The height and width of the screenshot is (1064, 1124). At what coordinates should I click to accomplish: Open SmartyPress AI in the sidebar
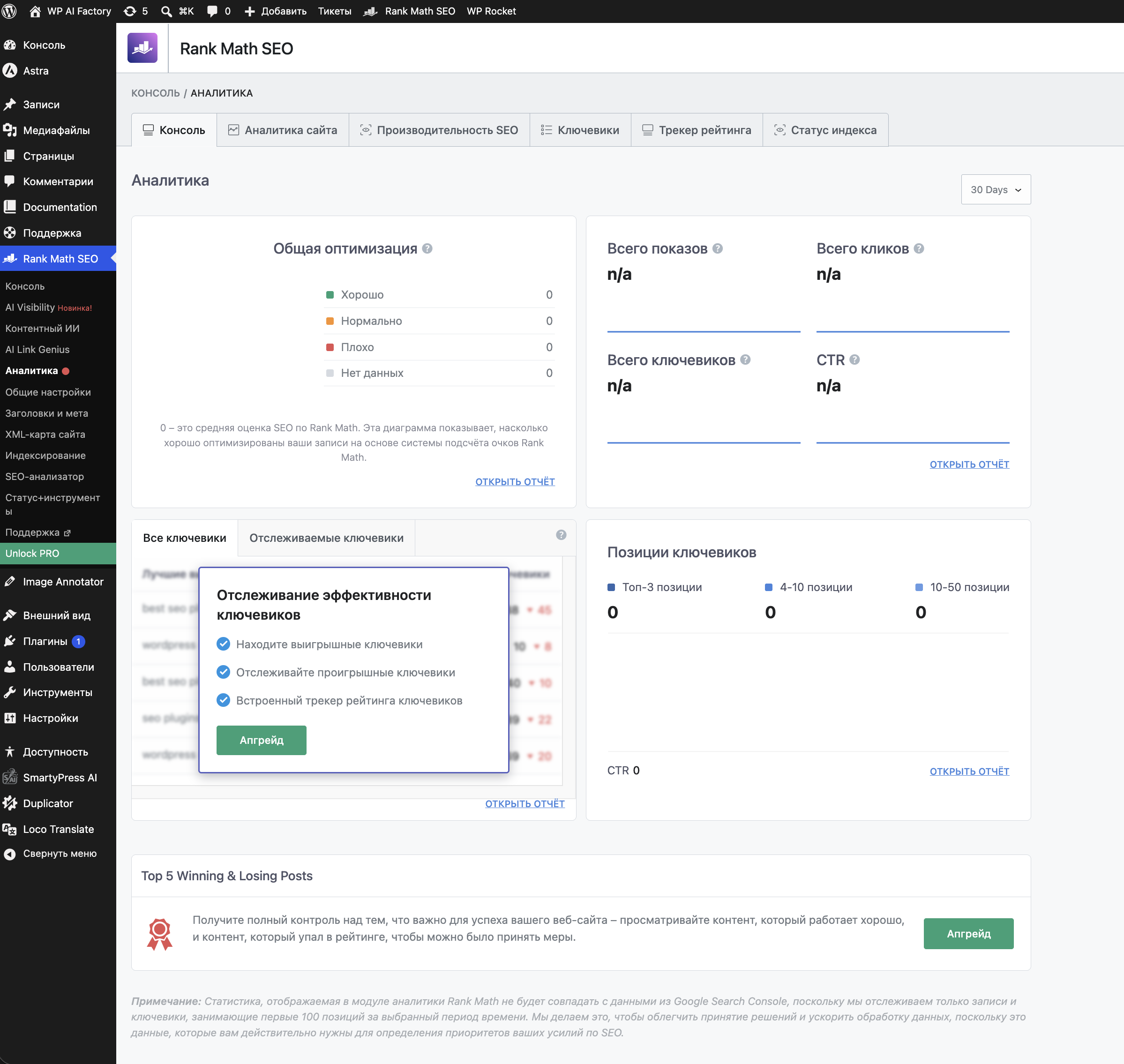tap(58, 778)
